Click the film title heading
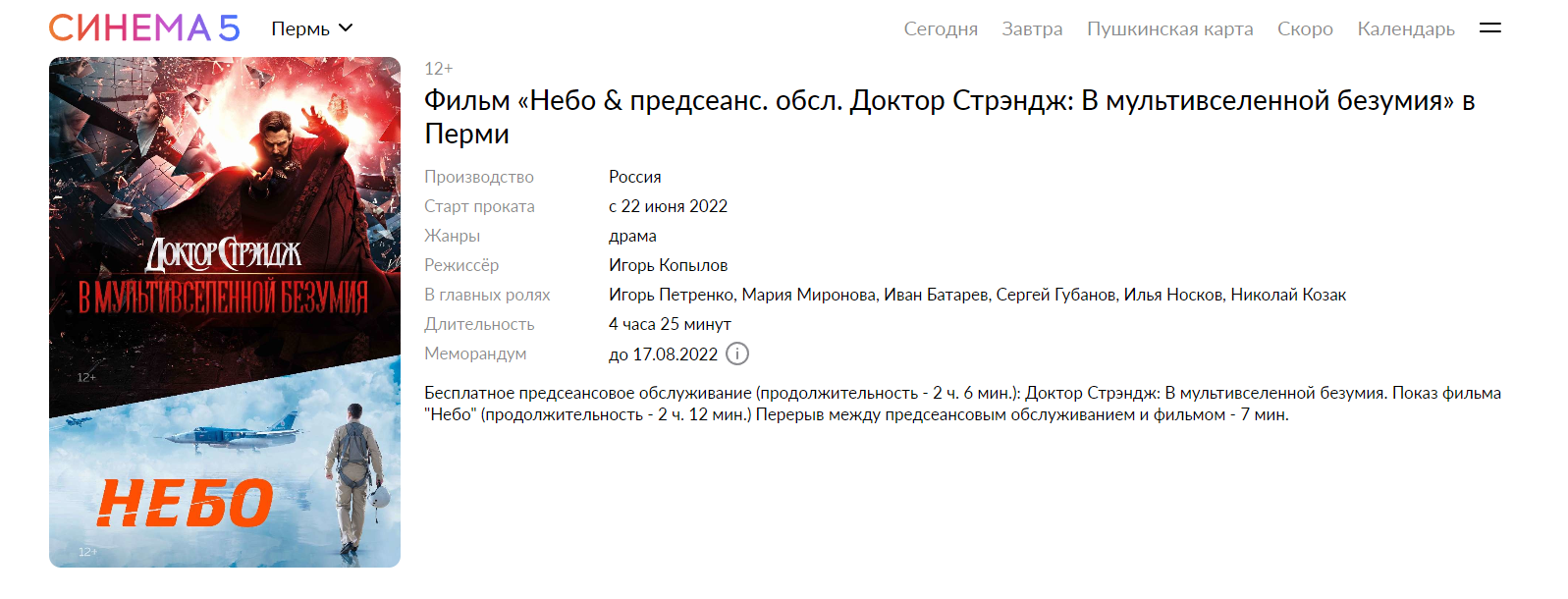The width and height of the screenshot is (1568, 599). coord(949,117)
